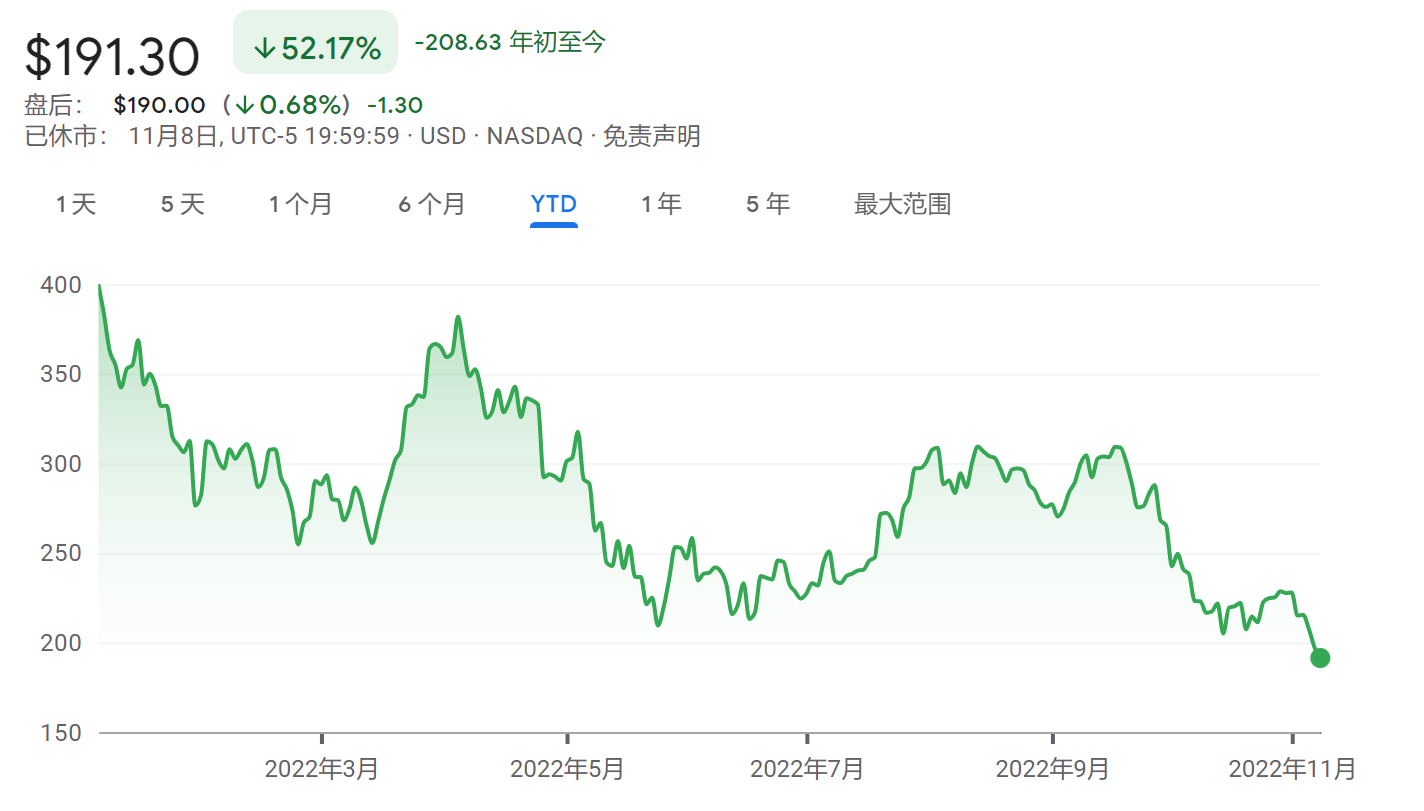The image size is (1424, 811).
Task: Click the 2022年3月 axis label
Action: pyautogui.click(x=321, y=769)
